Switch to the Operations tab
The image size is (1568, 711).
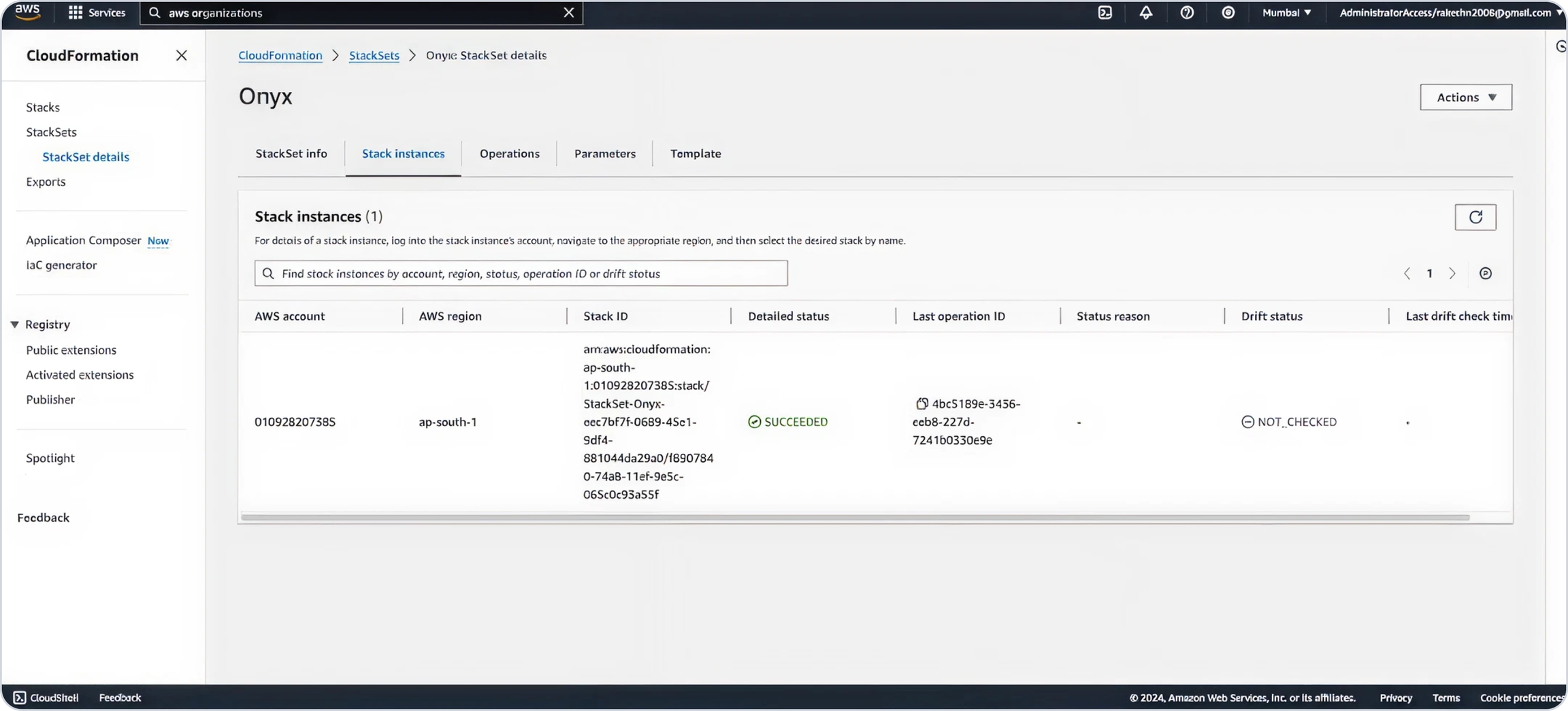coord(509,154)
